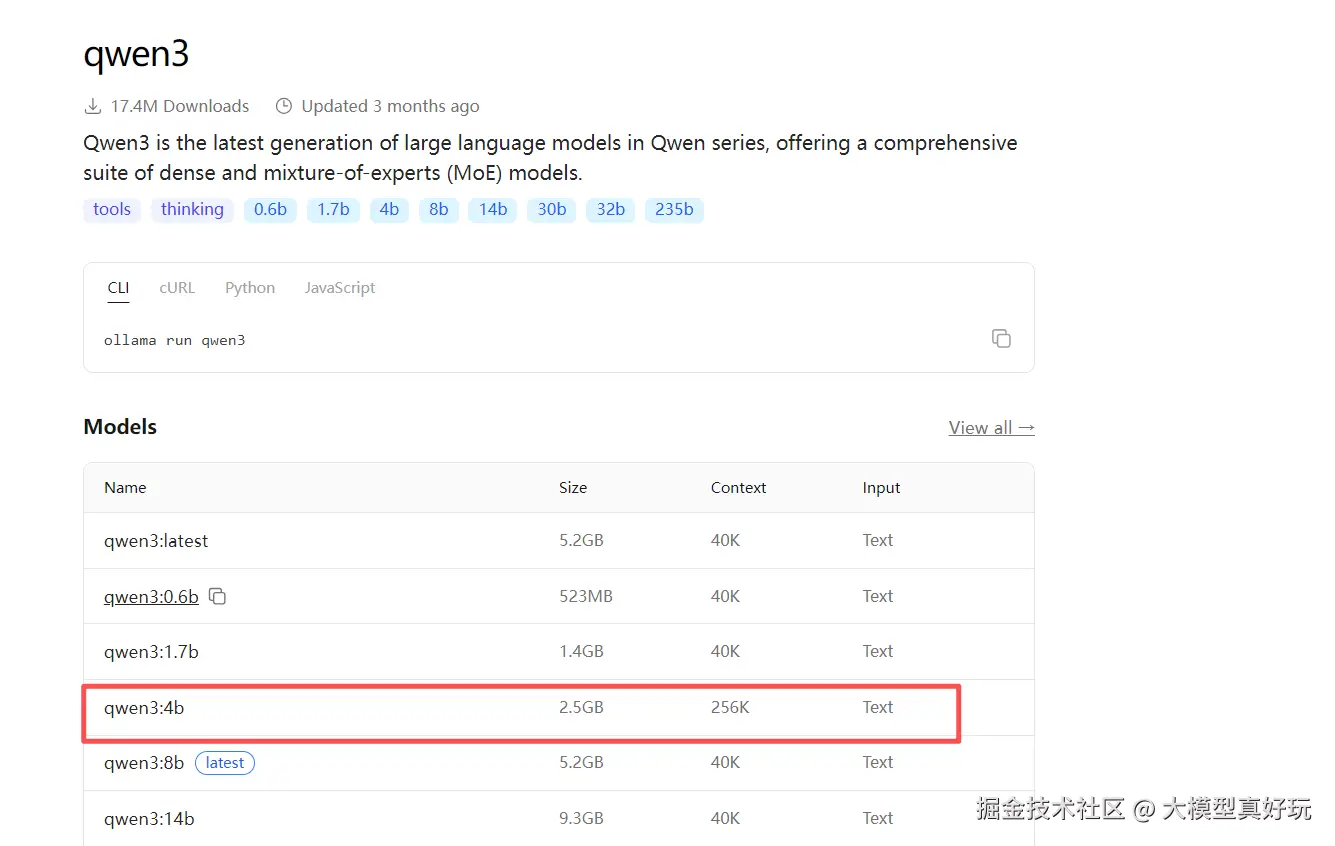The width and height of the screenshot is (1335, 846).
Task: Choose the 32b size tag
Action: pyautogui.click(x=611, y=209)
